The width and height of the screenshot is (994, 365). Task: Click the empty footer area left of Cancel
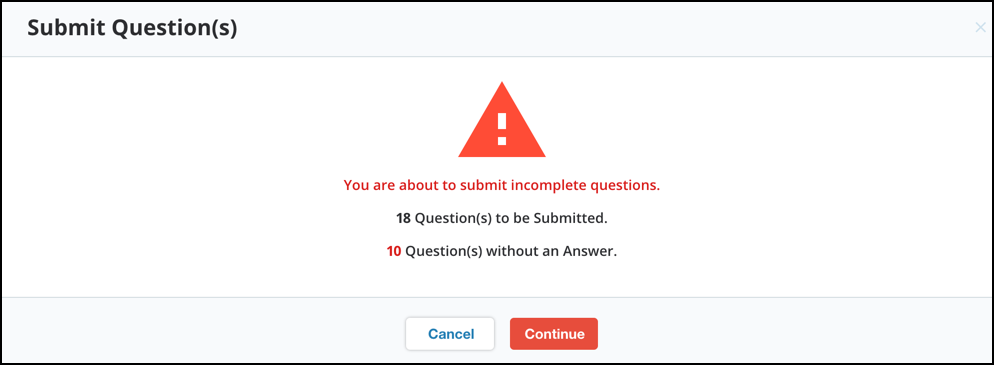203,334
